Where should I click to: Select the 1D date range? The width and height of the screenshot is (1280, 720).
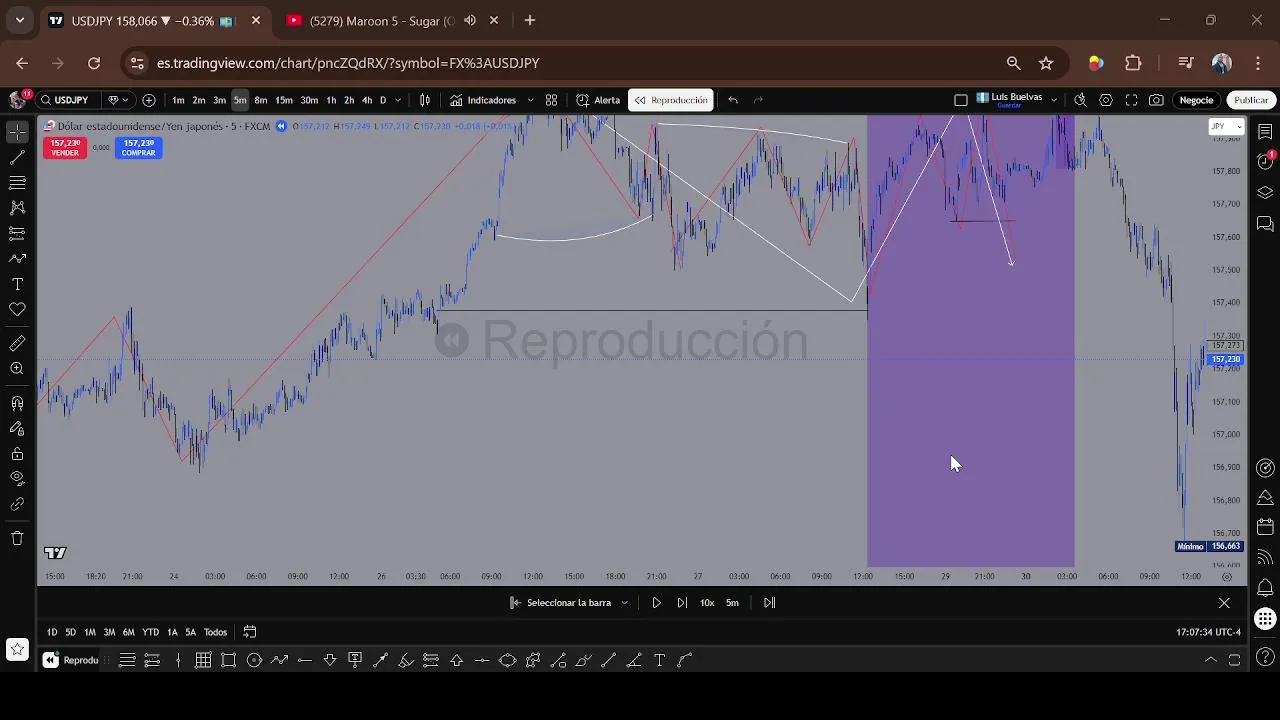click(x=52, y=632)
